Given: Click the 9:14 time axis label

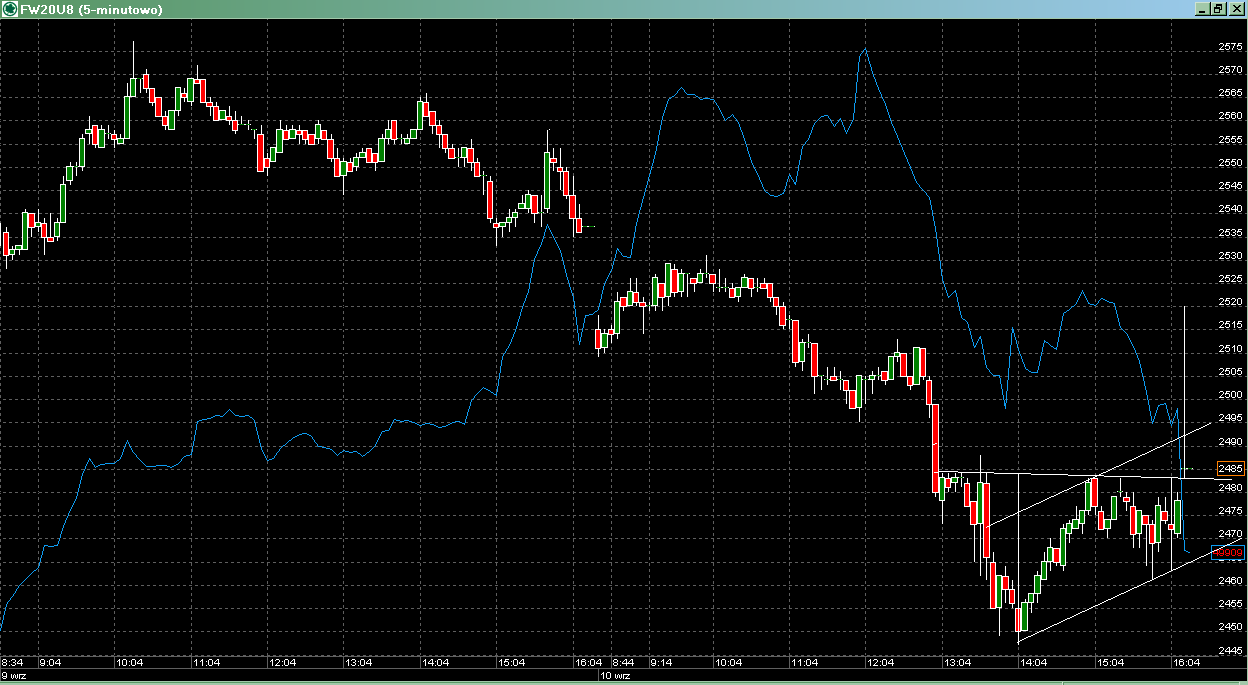Looking at the screenshot, I should 659,663.
